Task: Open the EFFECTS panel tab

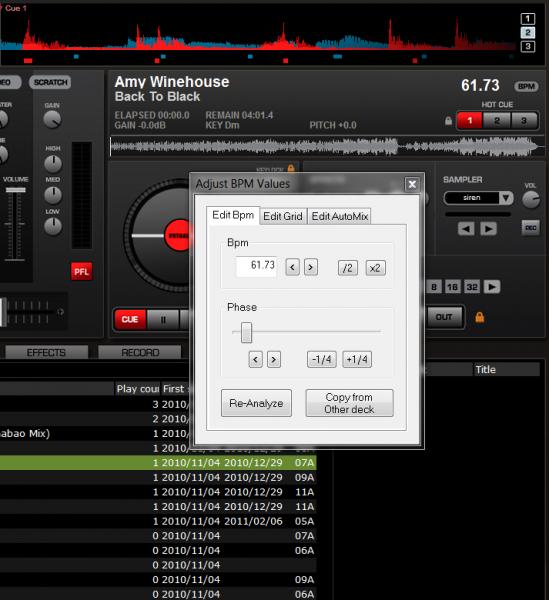Action: pyautogui.click(x=46, y=352)
